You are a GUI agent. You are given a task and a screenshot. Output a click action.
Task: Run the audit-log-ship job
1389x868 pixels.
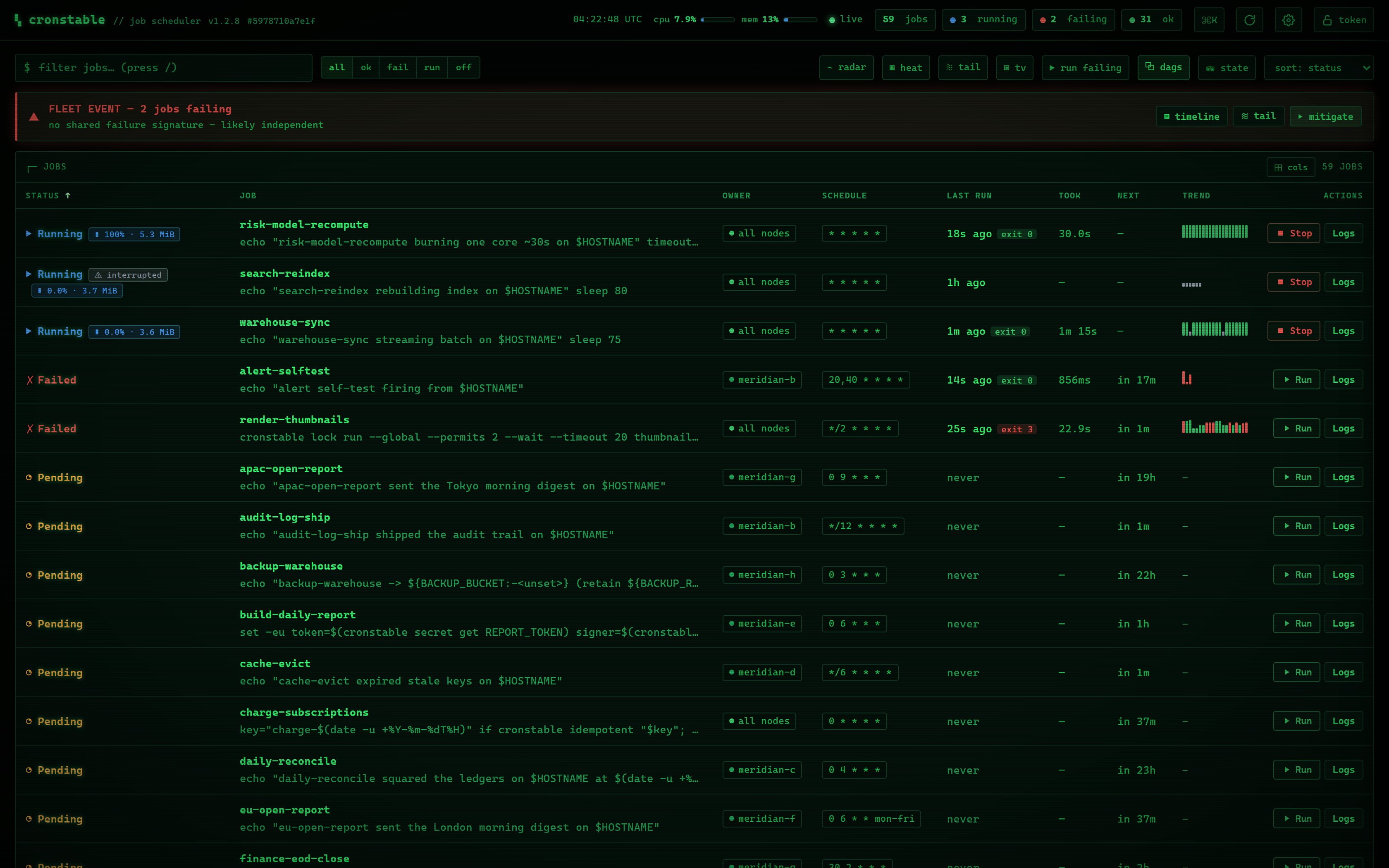tap(1296, 527)
